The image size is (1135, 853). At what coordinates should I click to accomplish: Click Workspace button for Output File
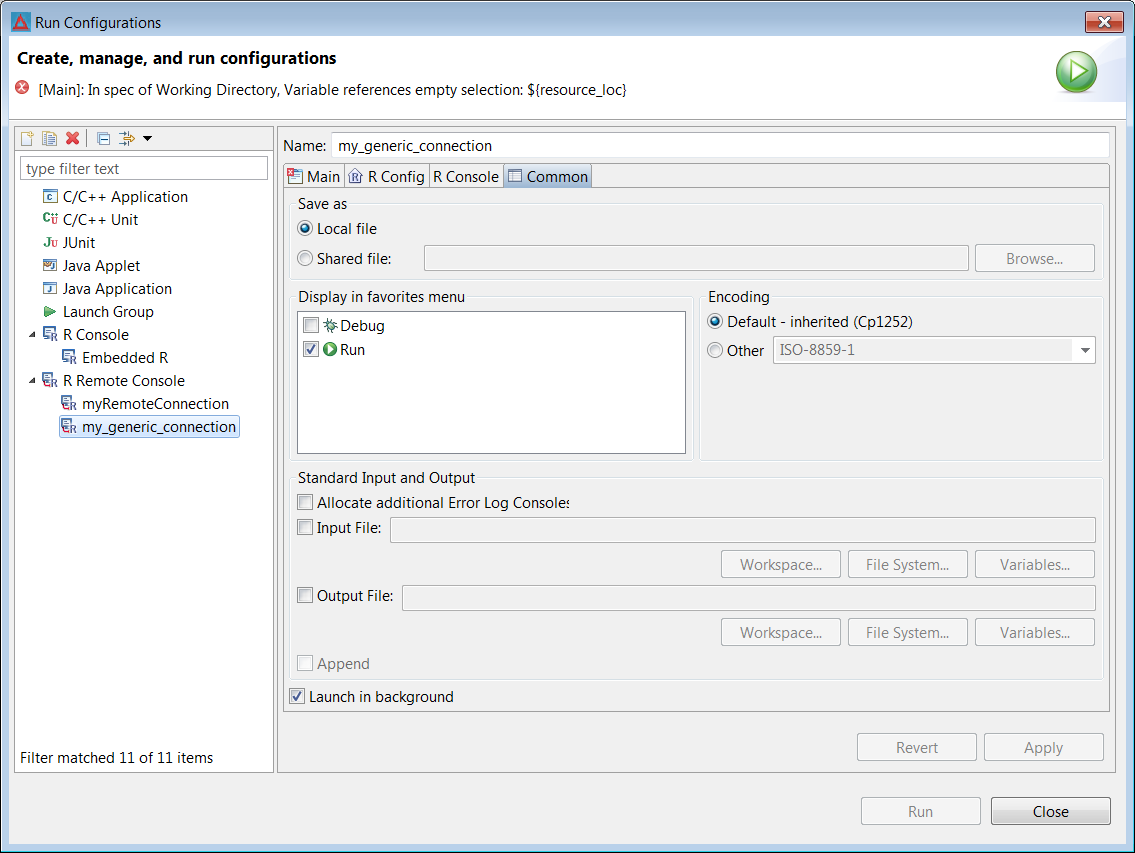click(x=780, y=633)
